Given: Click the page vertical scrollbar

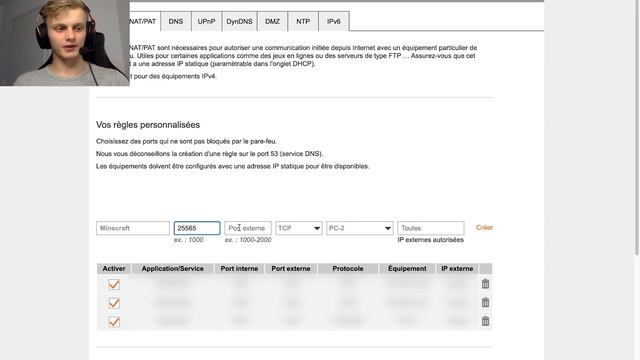Looking at the screenshot, I should [x=637, y=128].
